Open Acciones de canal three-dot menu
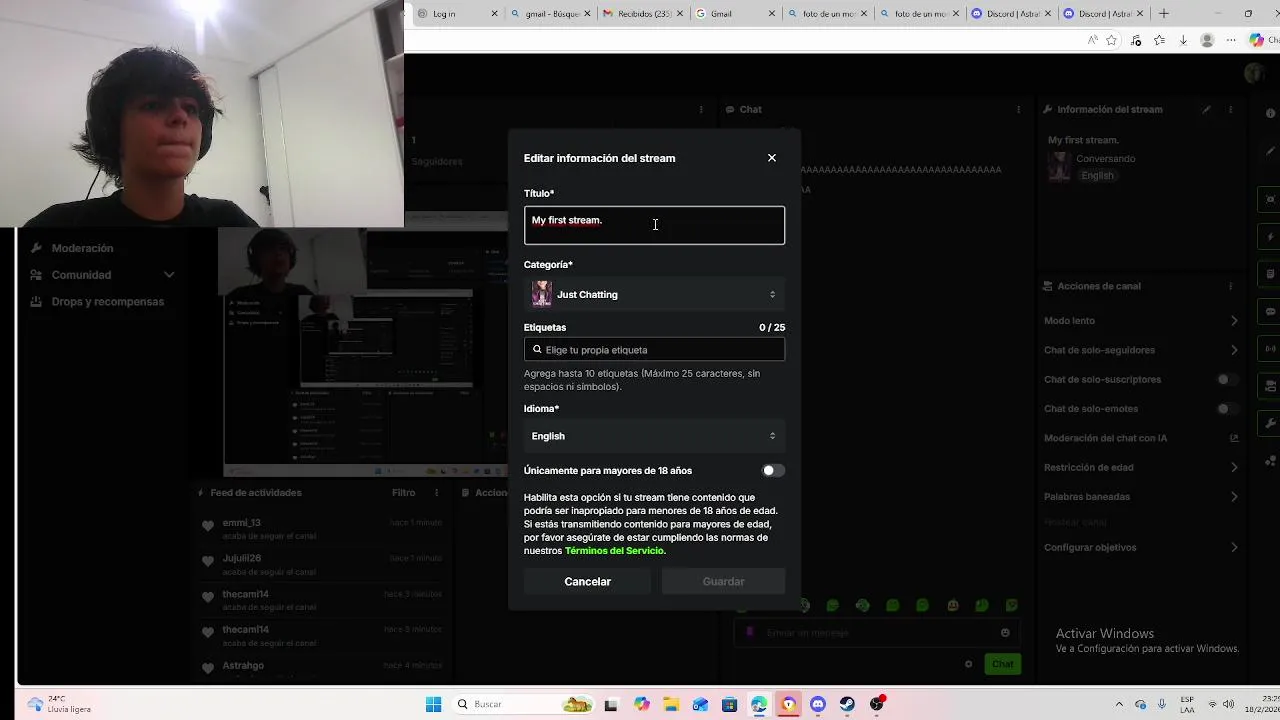Viewport: 1280px width, 720px height. point(1231,286)
